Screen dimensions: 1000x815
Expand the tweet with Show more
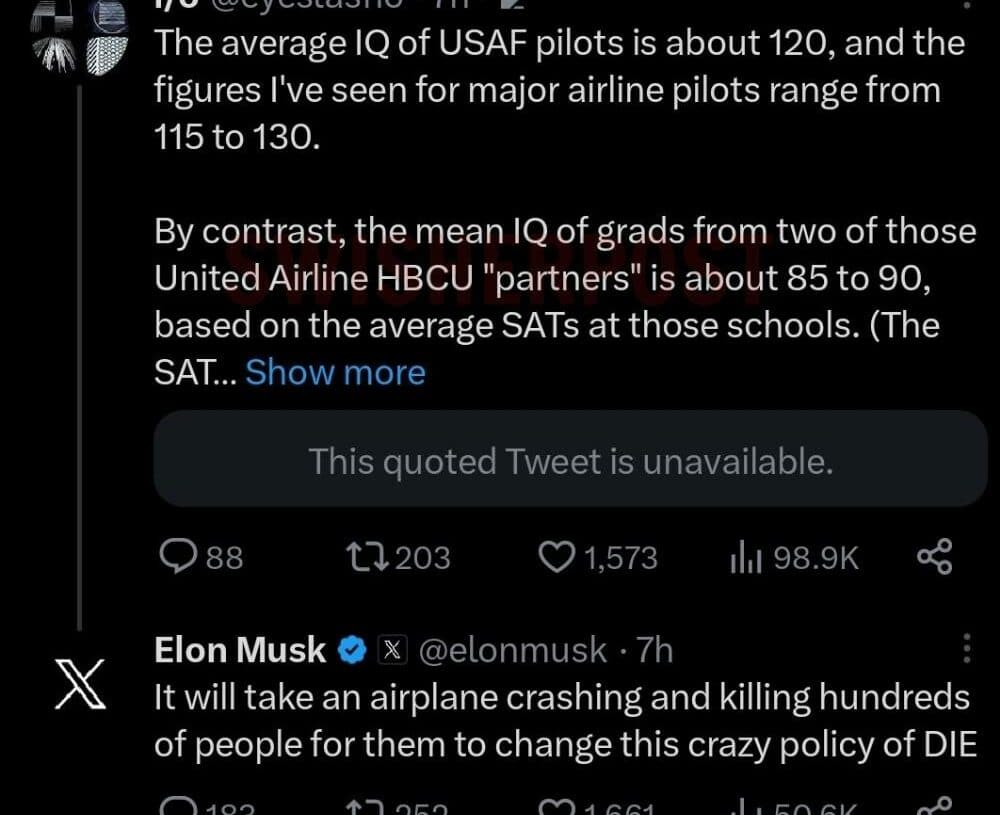(335, 373)
